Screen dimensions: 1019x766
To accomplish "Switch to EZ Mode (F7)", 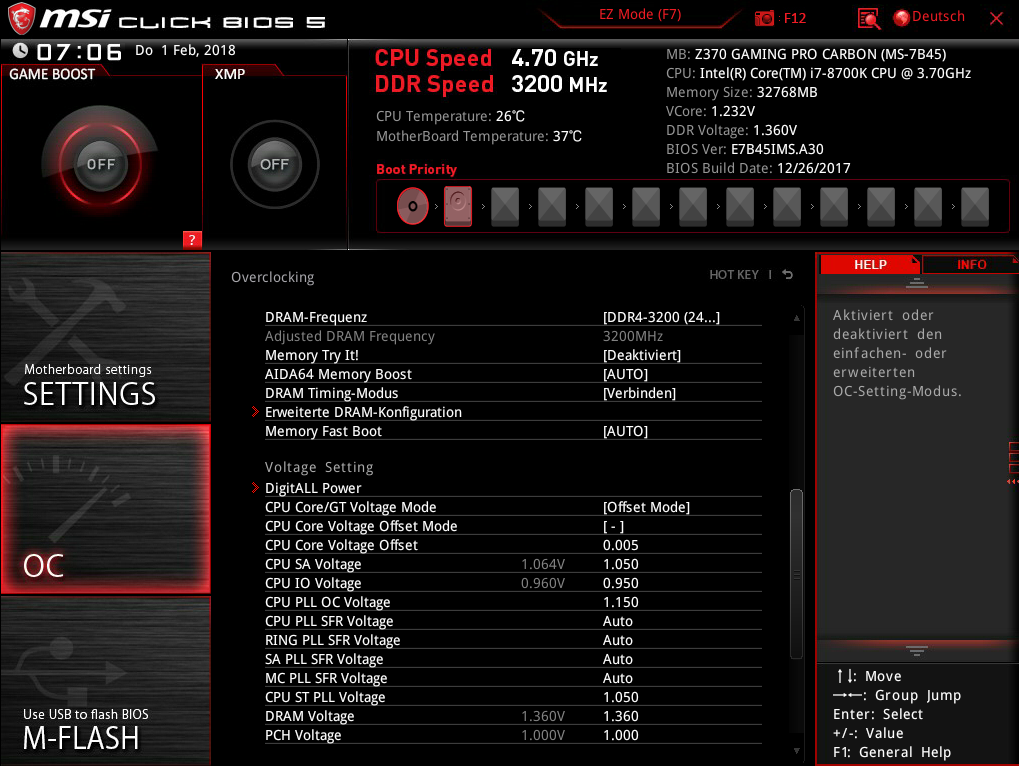I will (640, 14).
